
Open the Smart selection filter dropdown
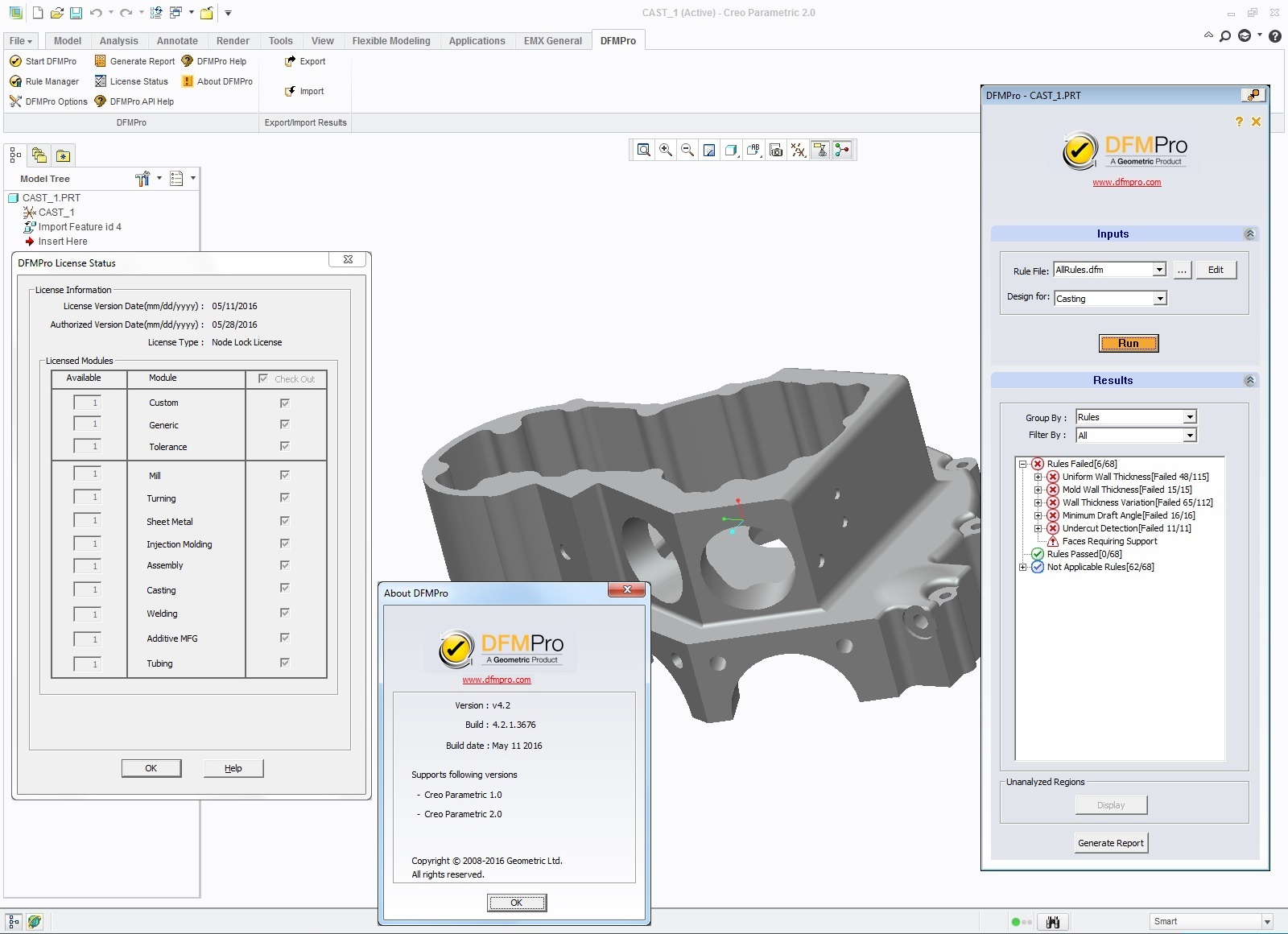point(1267,922)
